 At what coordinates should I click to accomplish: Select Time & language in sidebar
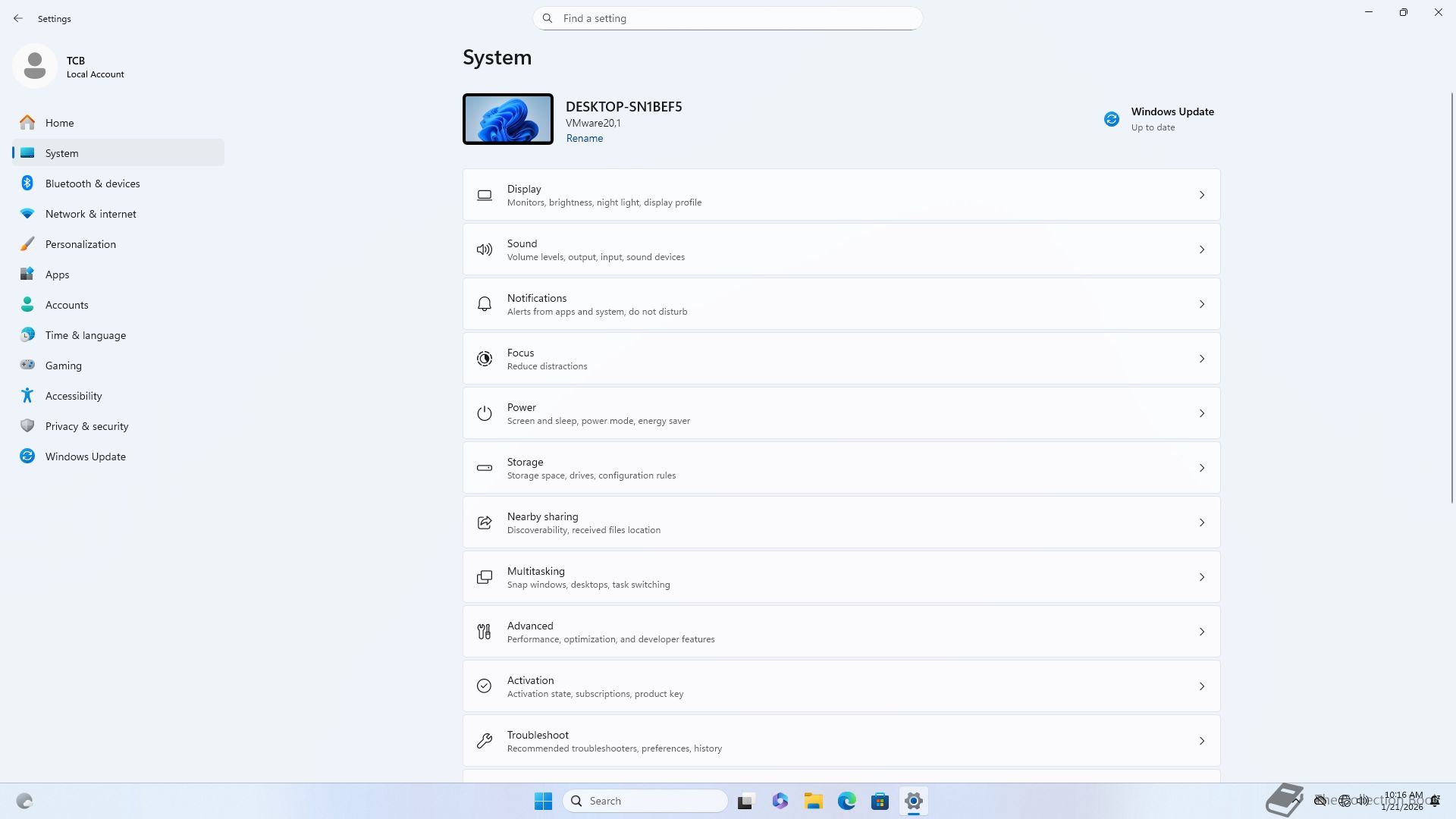[85, 335]
